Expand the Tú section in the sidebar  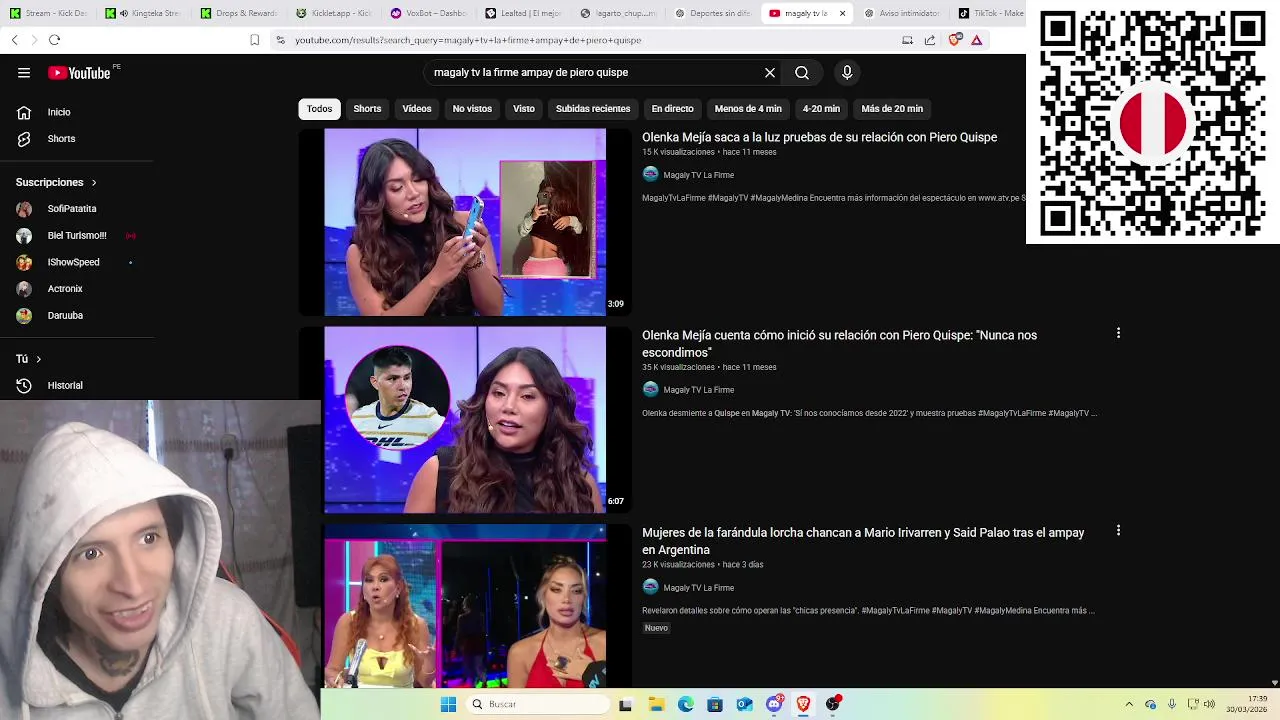[x=28, y=358]
